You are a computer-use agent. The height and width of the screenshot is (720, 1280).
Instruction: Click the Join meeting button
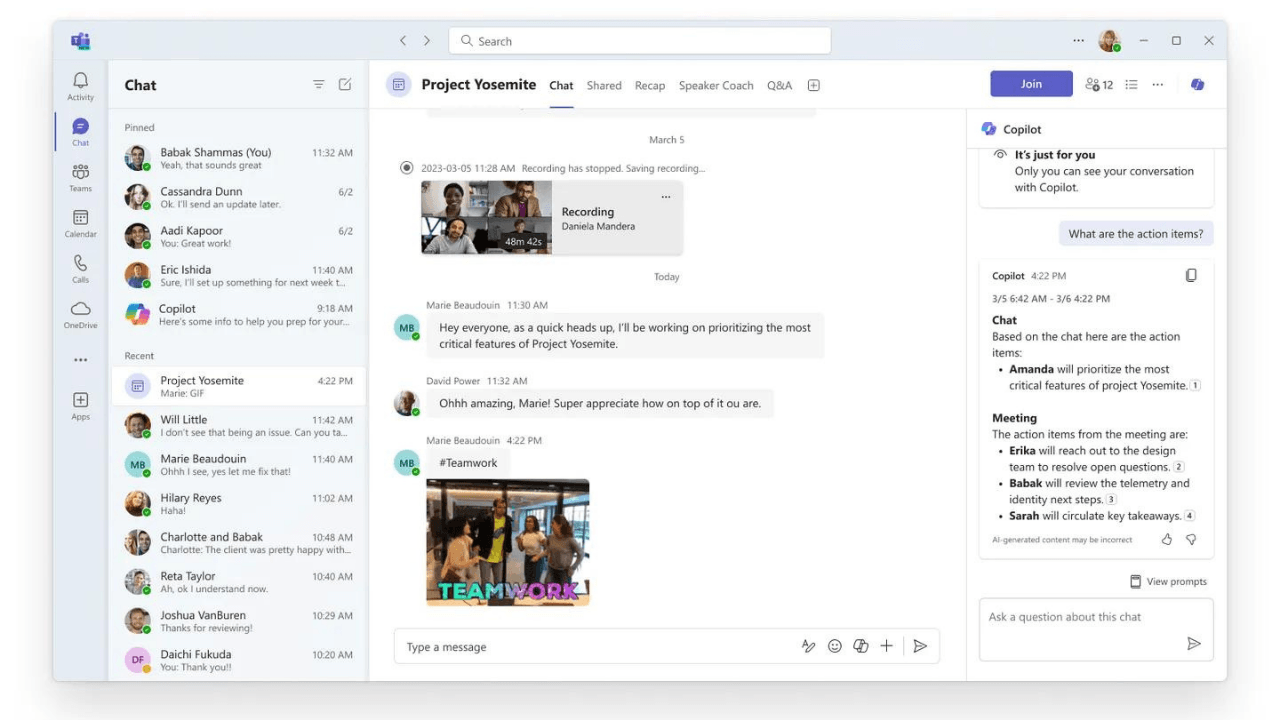click(1031, 84)
